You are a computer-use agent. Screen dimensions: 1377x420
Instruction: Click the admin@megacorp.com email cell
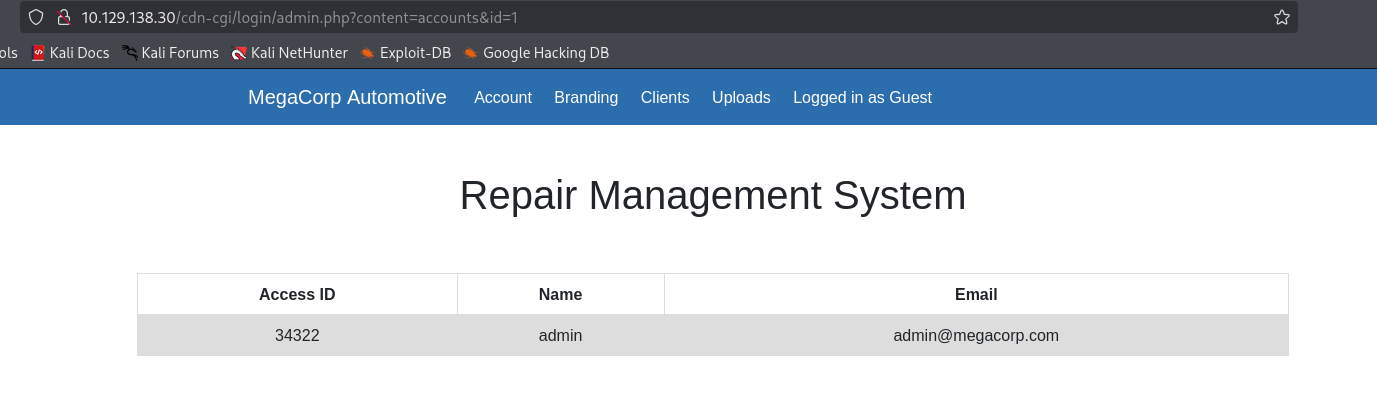pos(976,336)
